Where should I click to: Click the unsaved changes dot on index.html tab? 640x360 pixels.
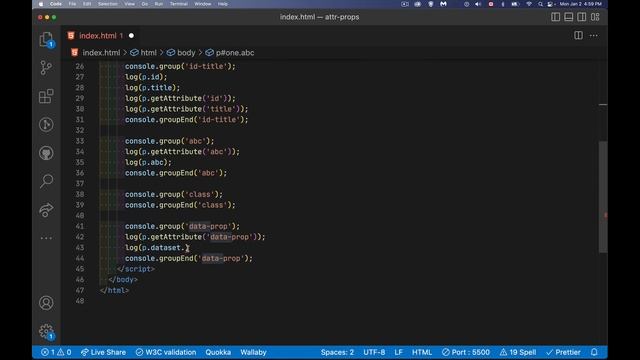[131, 36]
